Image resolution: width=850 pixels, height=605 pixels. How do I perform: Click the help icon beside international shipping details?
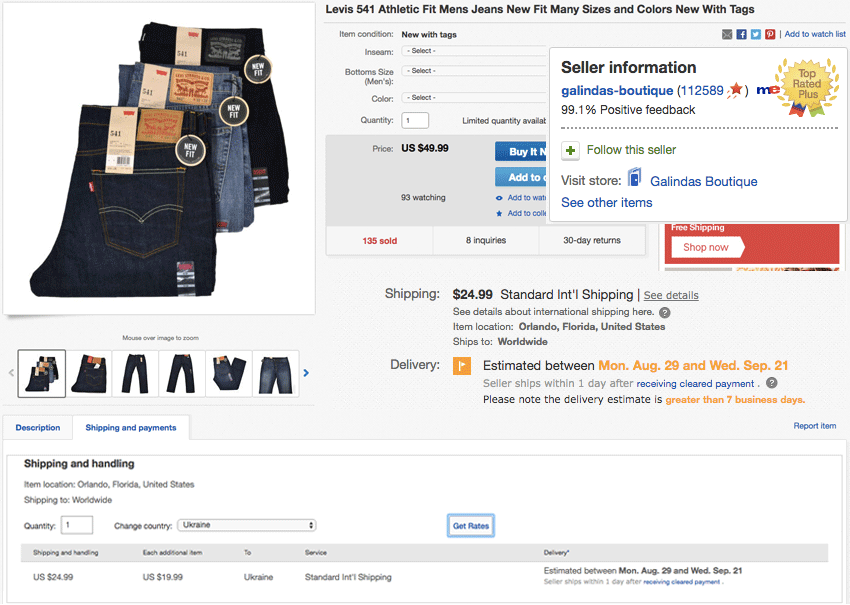[665, 312]
